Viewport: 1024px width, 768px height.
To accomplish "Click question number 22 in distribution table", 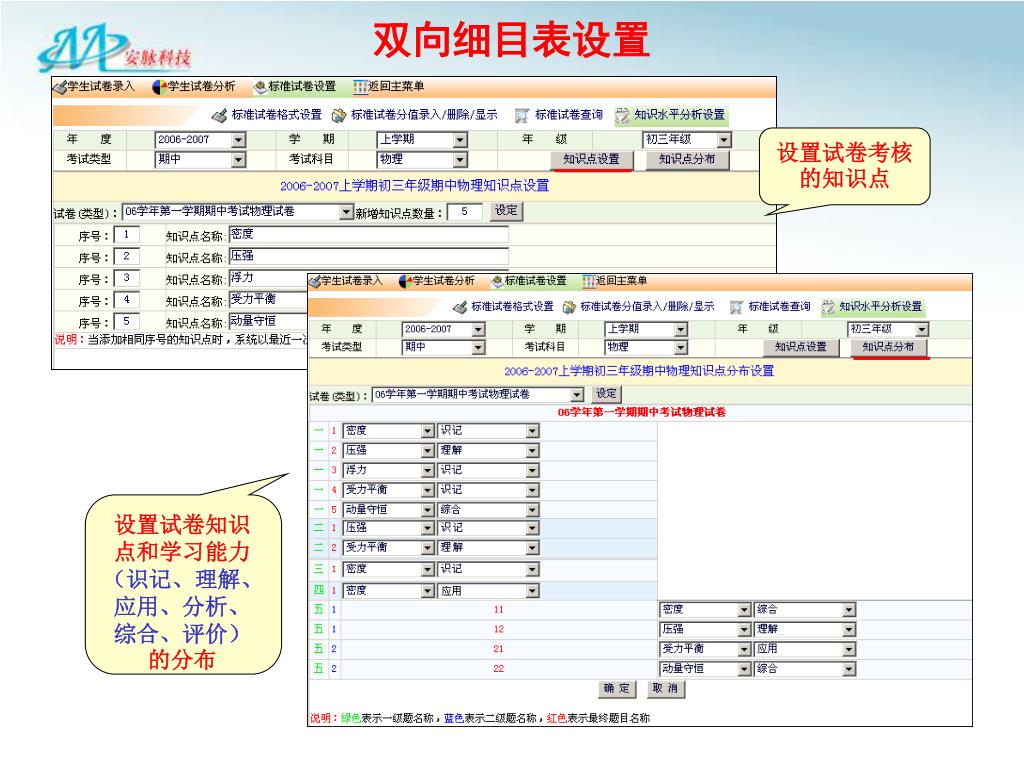I will pos(499,669).
